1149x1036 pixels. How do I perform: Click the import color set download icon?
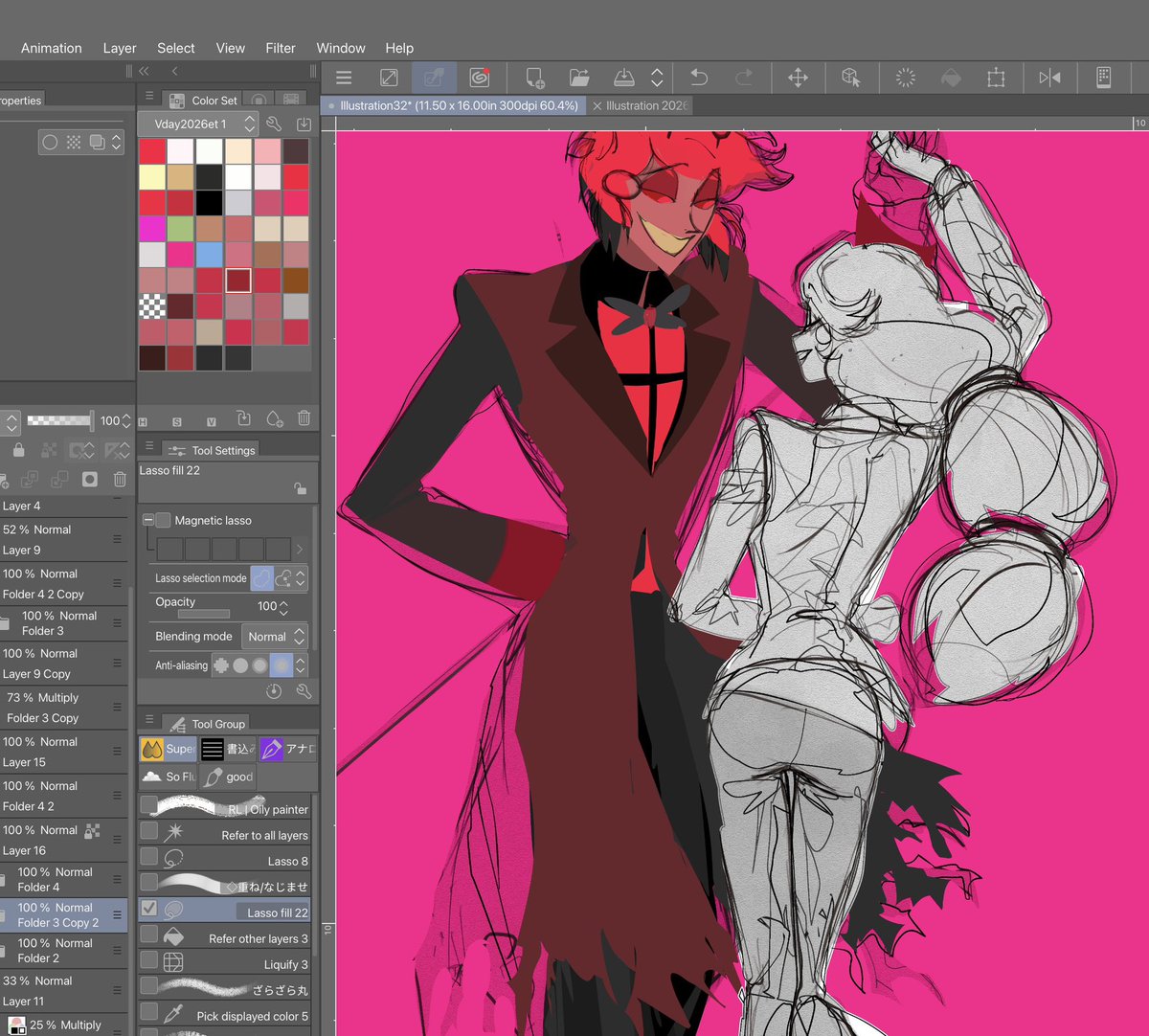coord(304,124)
